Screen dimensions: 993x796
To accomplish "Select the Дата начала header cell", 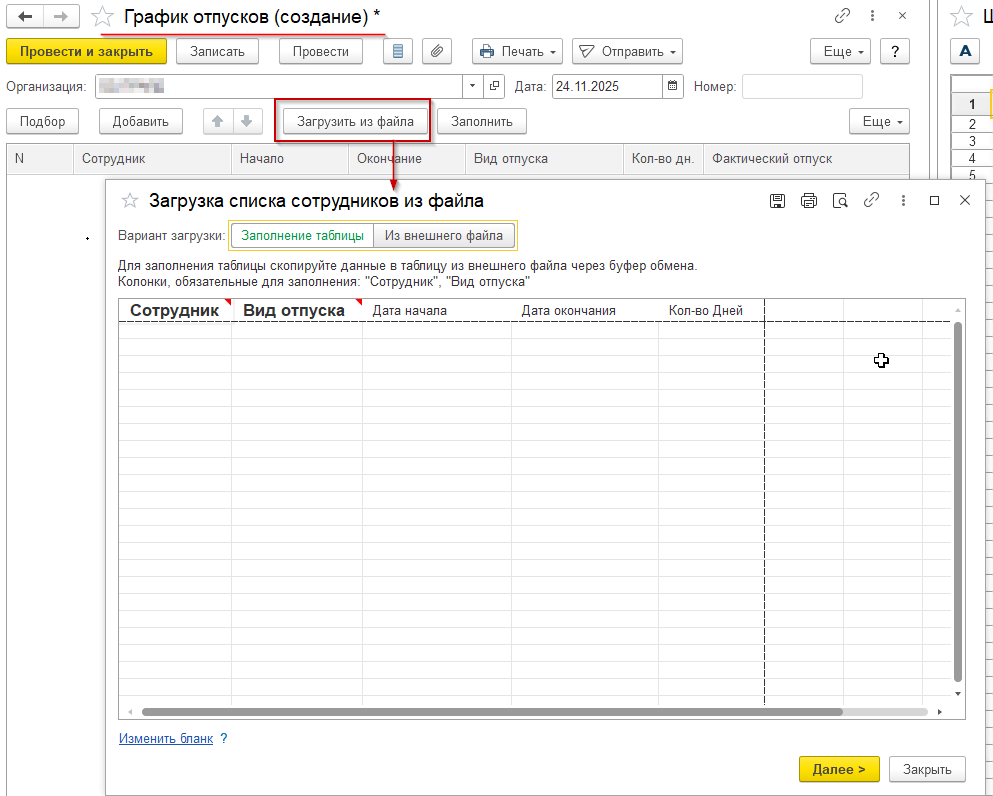I will tap(437, 310).
